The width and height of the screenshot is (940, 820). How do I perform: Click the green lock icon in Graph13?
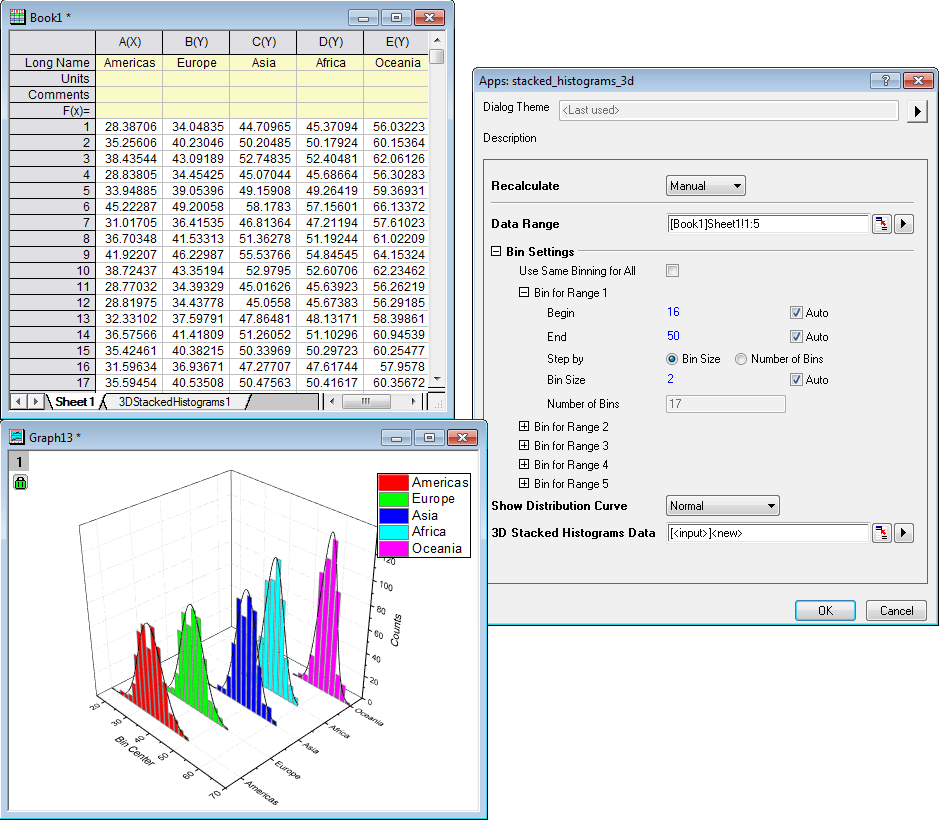[x=20, y=483]
